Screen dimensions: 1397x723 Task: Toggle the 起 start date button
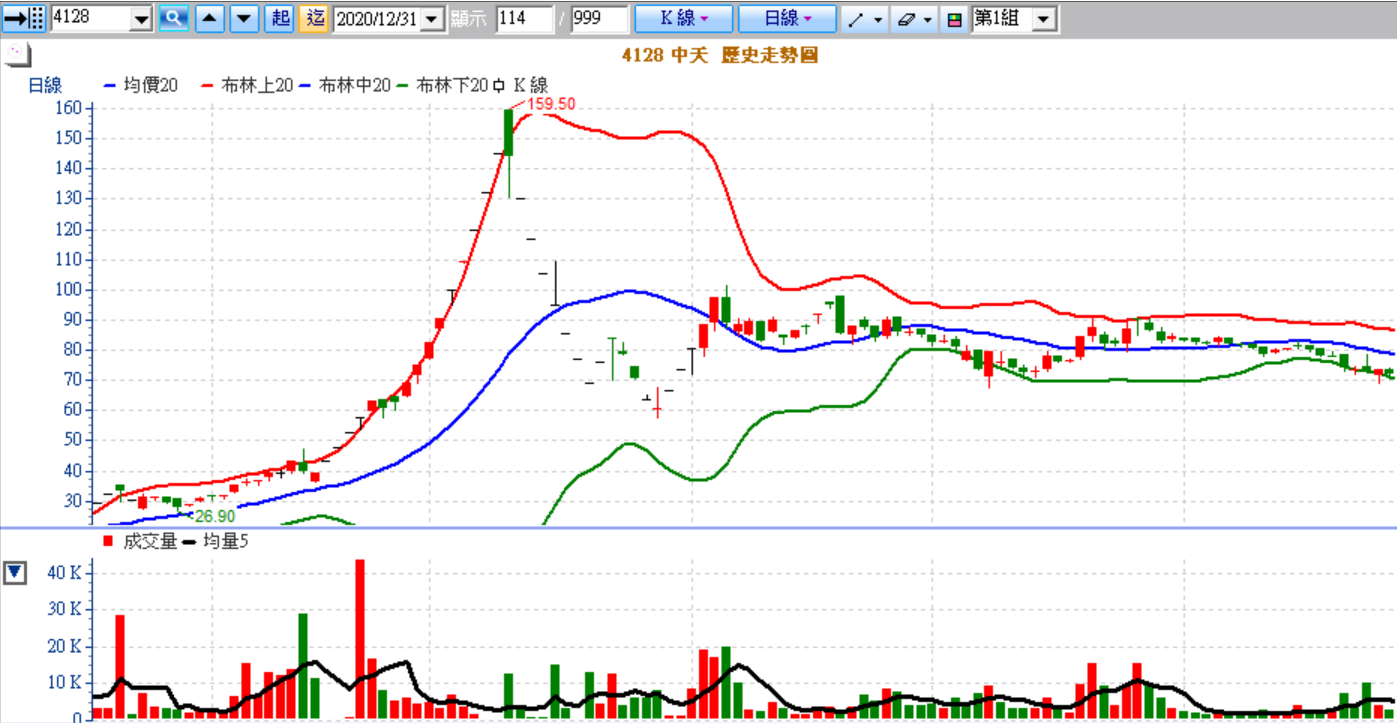(x=279, y=18)
